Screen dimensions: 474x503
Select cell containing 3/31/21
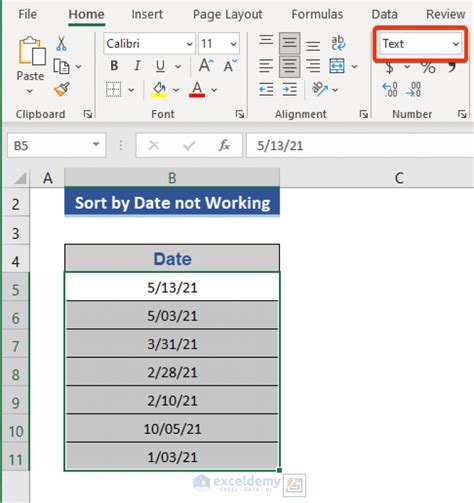click(172, 344)
